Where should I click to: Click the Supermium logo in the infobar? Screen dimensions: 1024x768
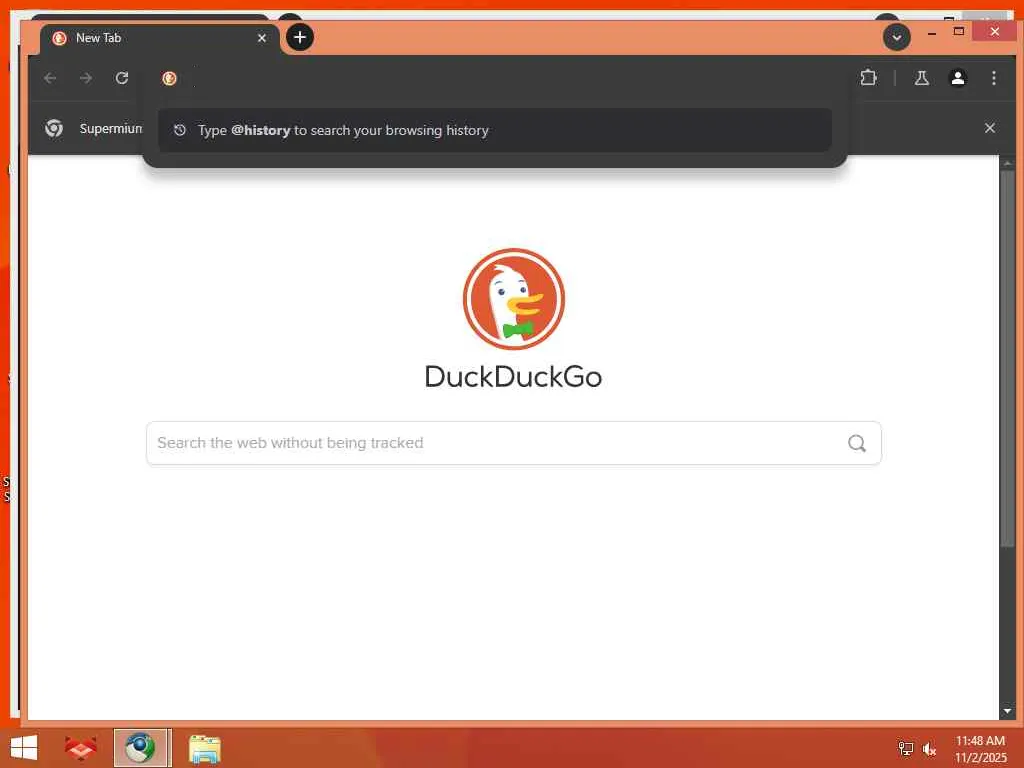[54, 128]
